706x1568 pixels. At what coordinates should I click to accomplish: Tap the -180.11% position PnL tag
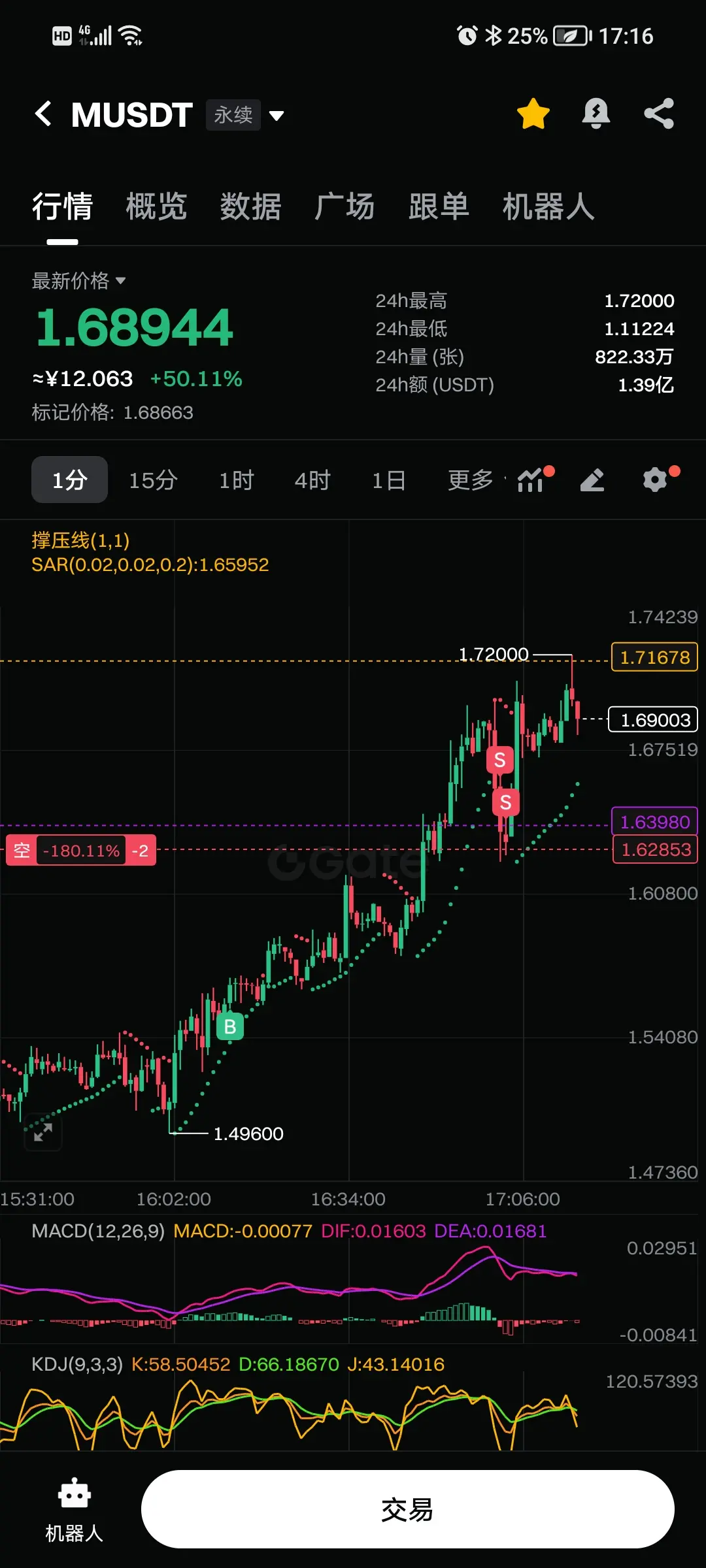[81, 850]
